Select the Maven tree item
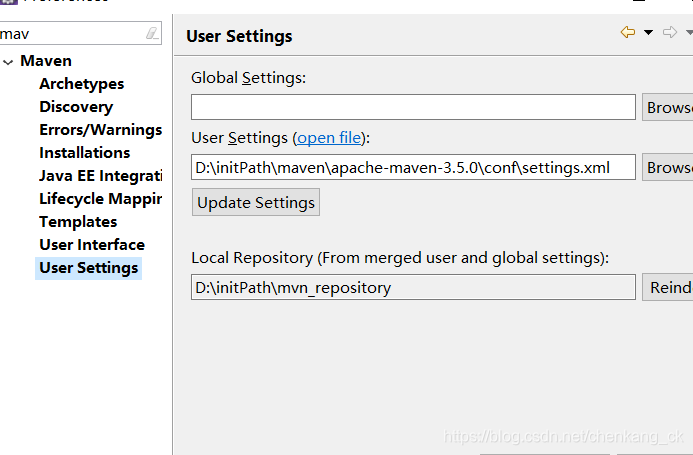The image size is (693, 455). coord(46,61)
